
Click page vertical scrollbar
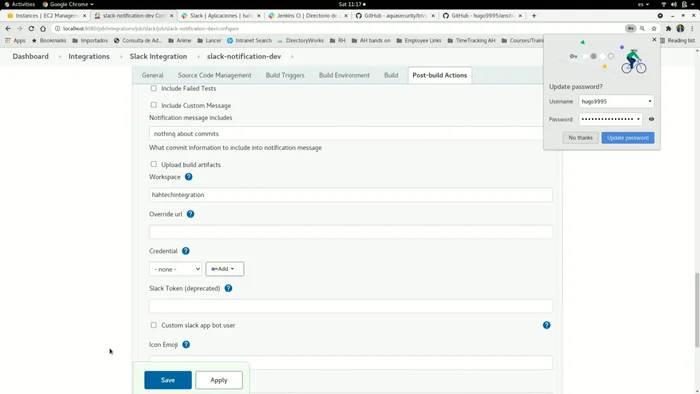[x=697, y=310]
